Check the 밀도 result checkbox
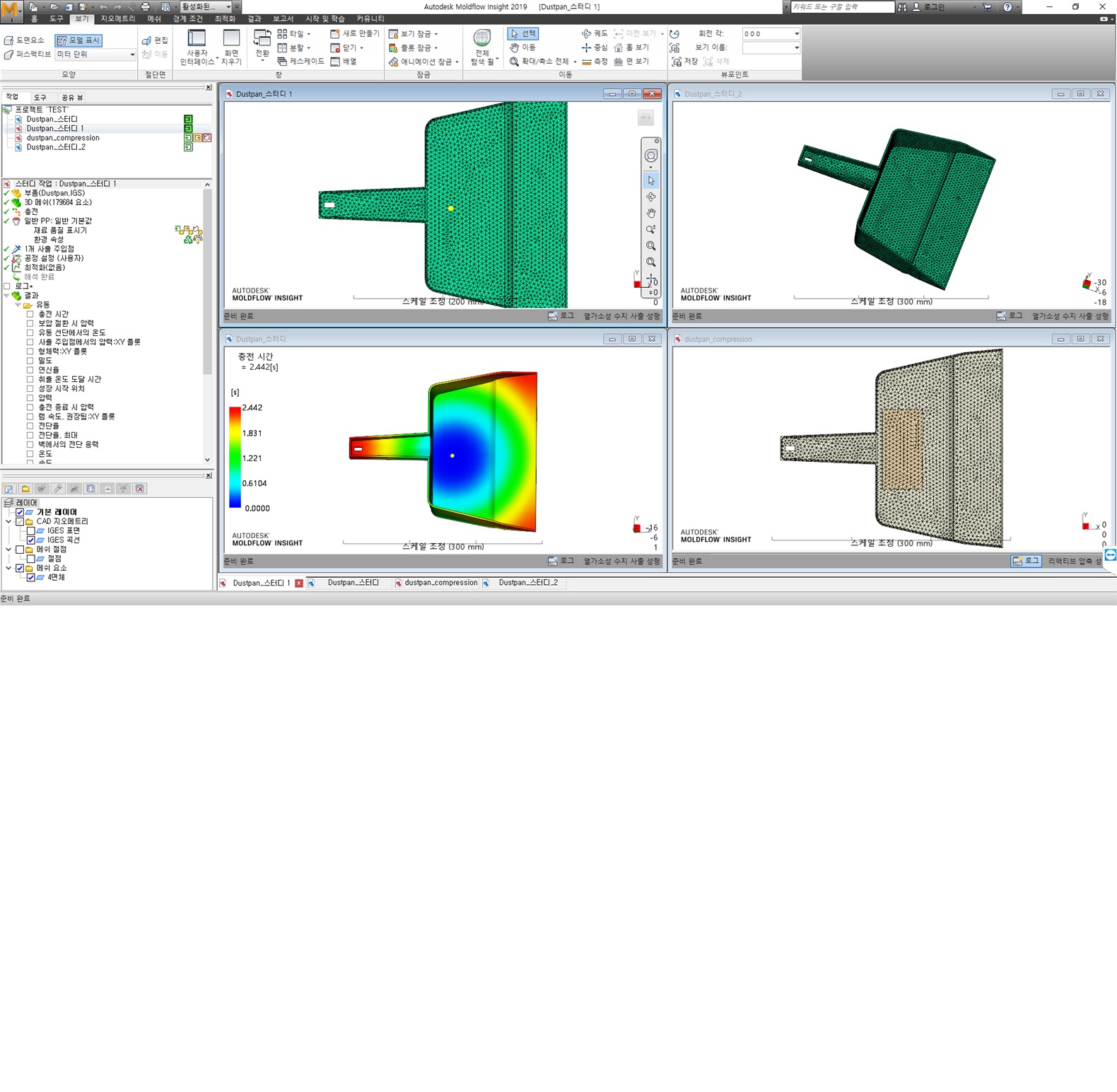 30,361
